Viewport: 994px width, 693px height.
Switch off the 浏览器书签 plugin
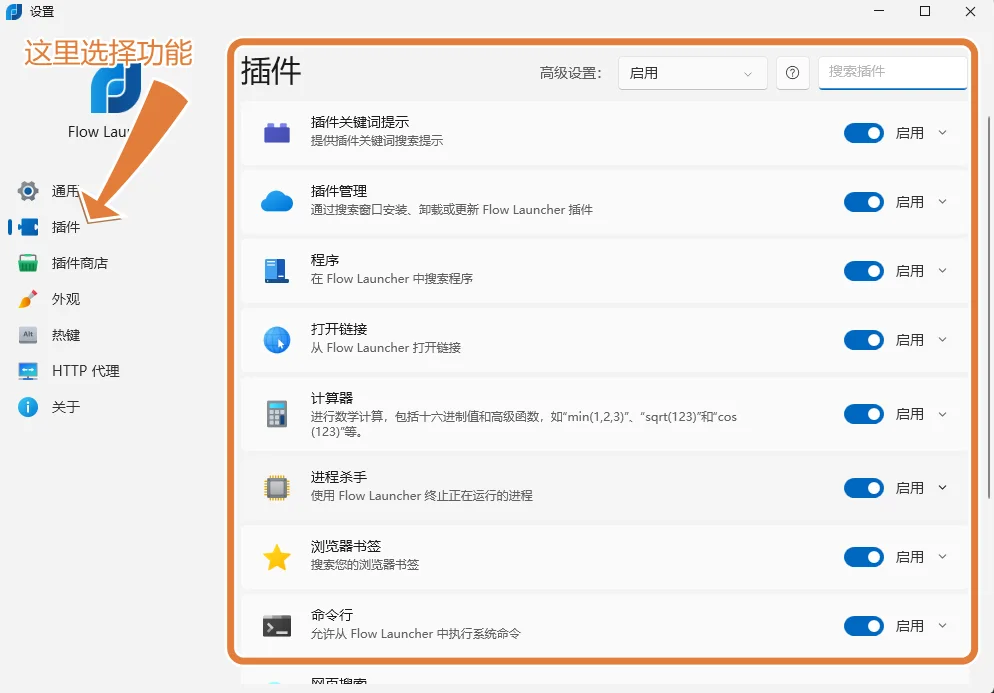863,557
